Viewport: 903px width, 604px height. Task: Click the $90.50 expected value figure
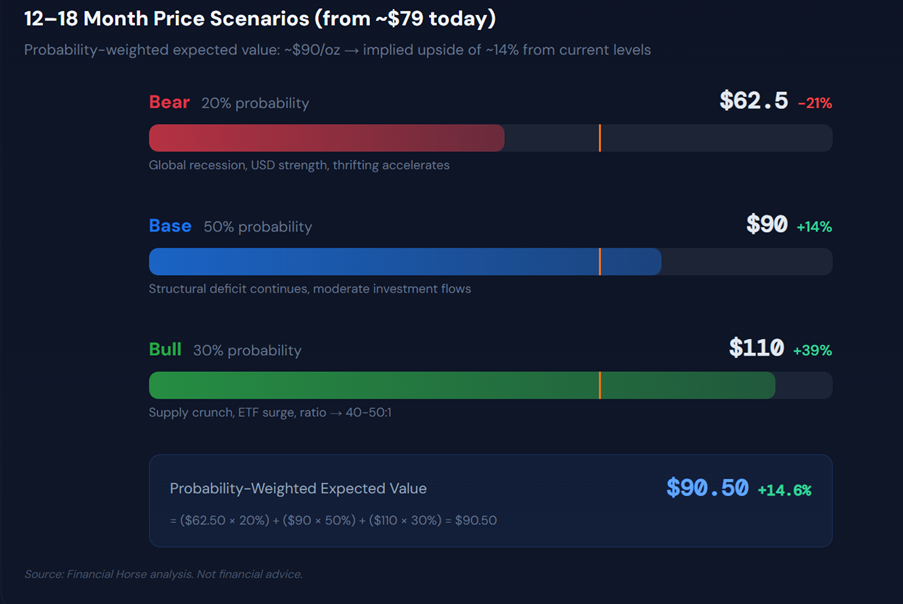707,488
